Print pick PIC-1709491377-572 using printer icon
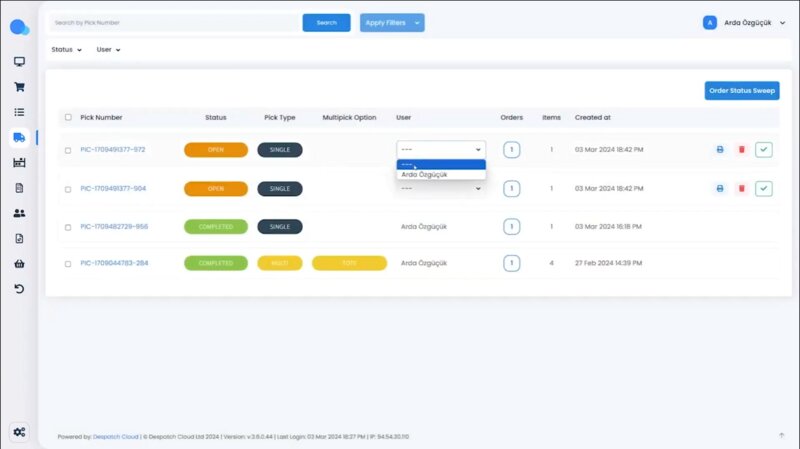Screen dimensions: 800x449 tap(719, 149)
